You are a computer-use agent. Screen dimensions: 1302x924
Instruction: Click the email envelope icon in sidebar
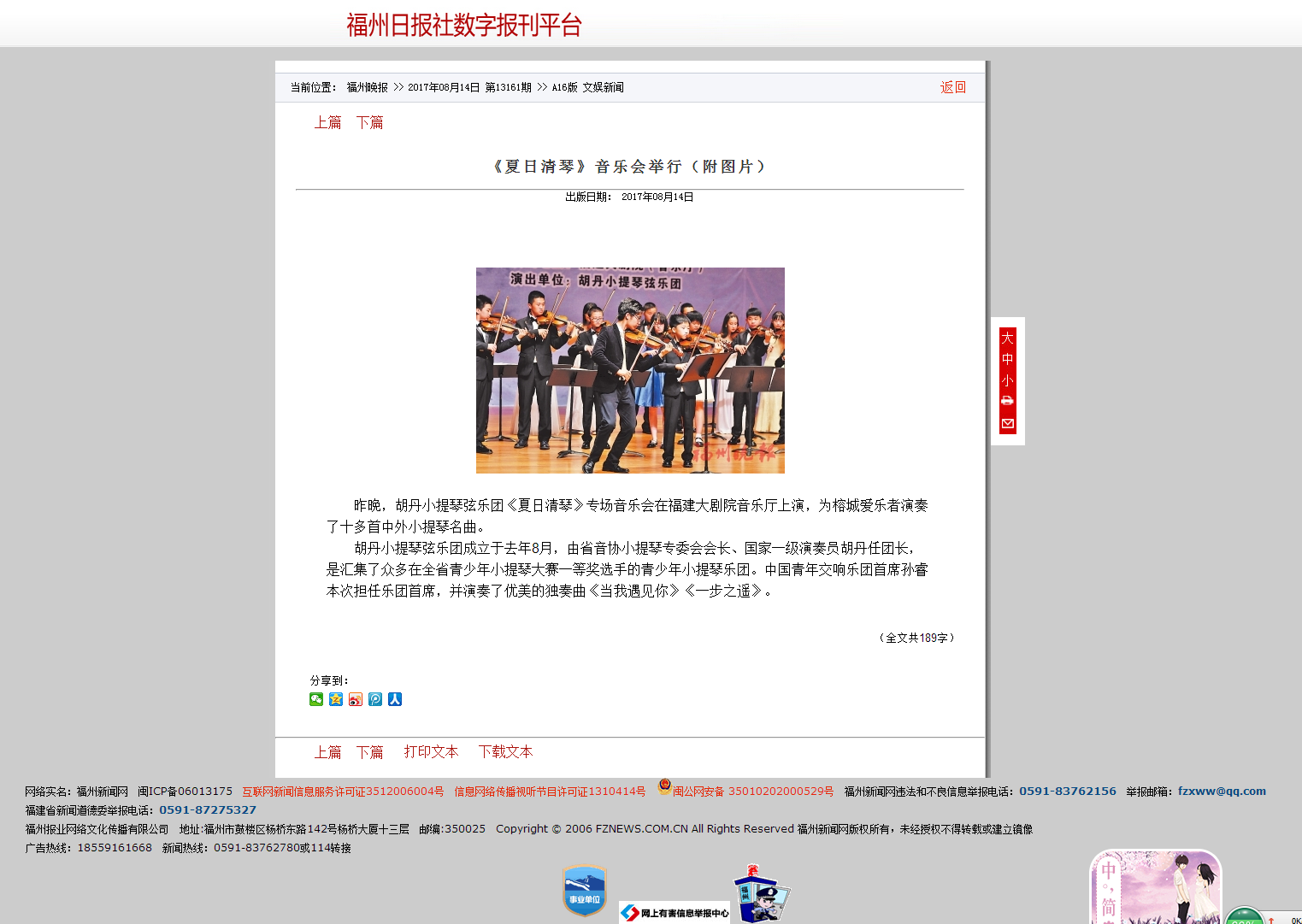click(1007, 424)
